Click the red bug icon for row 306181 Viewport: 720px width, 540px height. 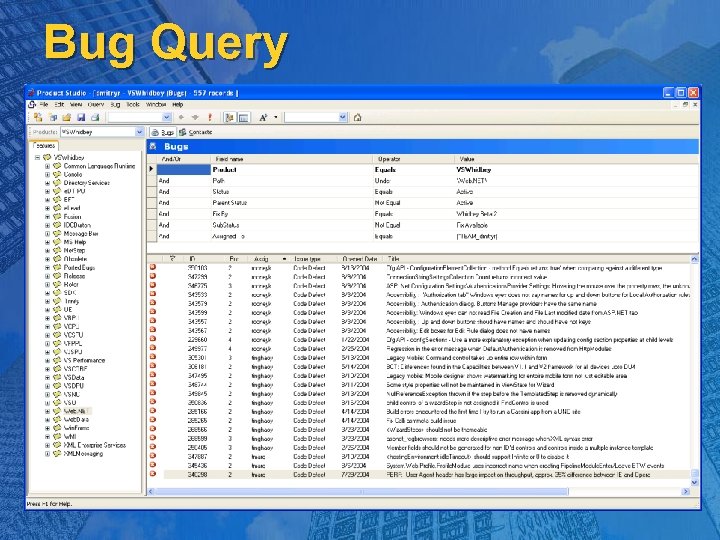tap(153, 366)
